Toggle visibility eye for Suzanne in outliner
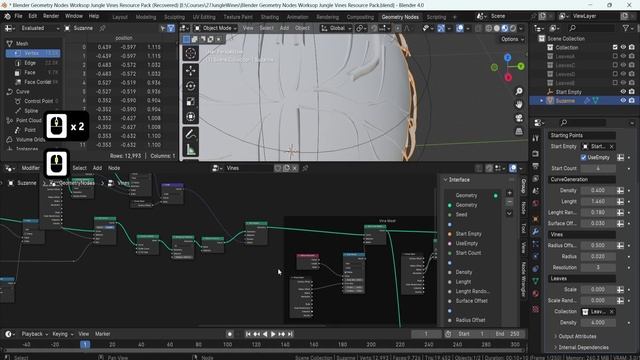 coord(623,100)
